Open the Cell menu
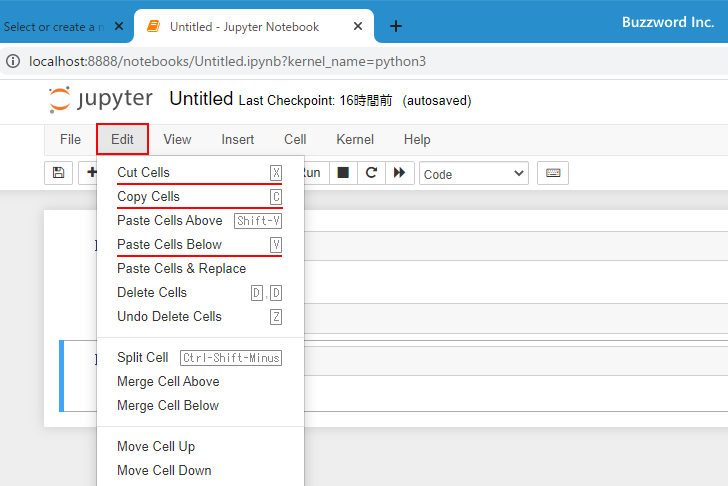This screenshot has width=728, height=486. [295, 139]
